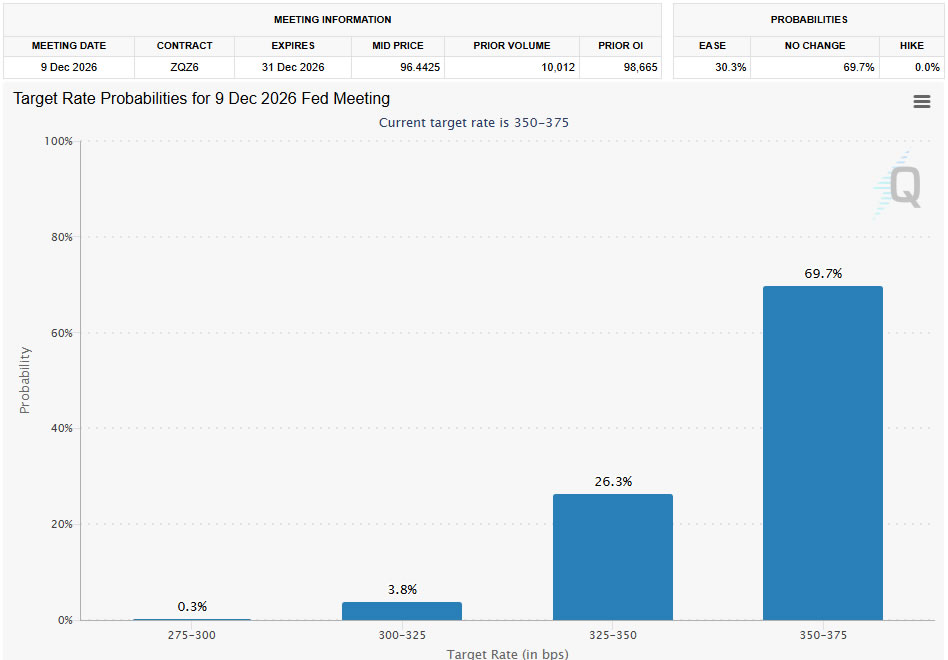The width and height of the screenshot is (948, 660).
Task: Click the Target Rate Probabilities chart title
Action: pyautogui.click(x=201, y=99)
